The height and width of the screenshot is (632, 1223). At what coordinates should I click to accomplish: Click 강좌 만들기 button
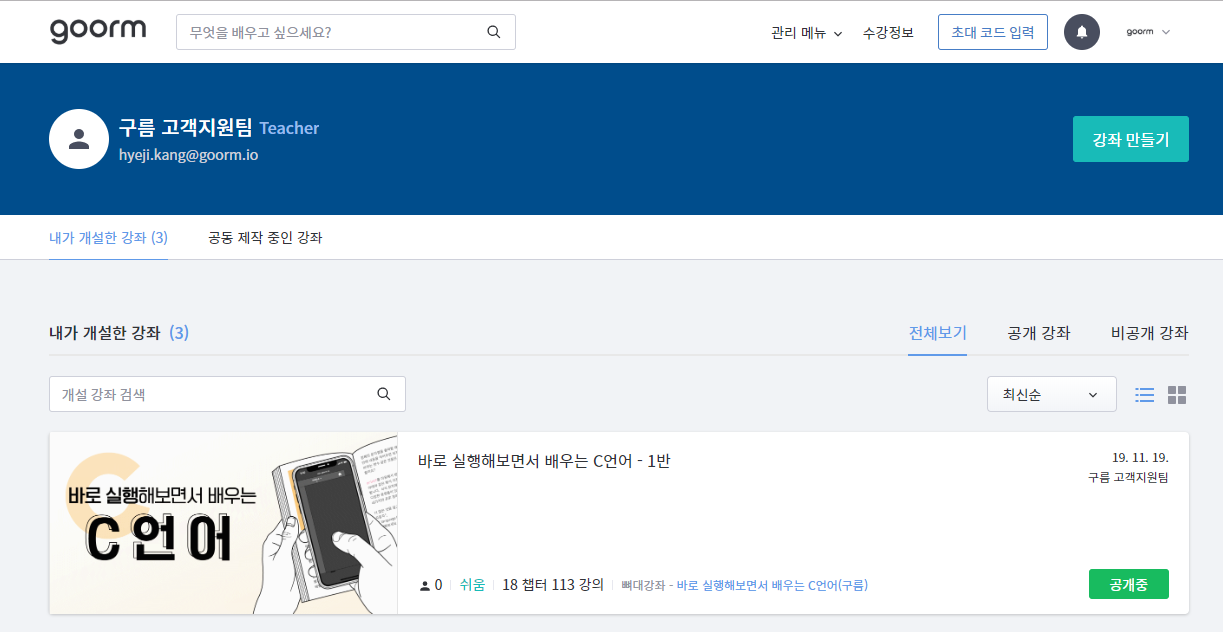(x=1130, y=139)
